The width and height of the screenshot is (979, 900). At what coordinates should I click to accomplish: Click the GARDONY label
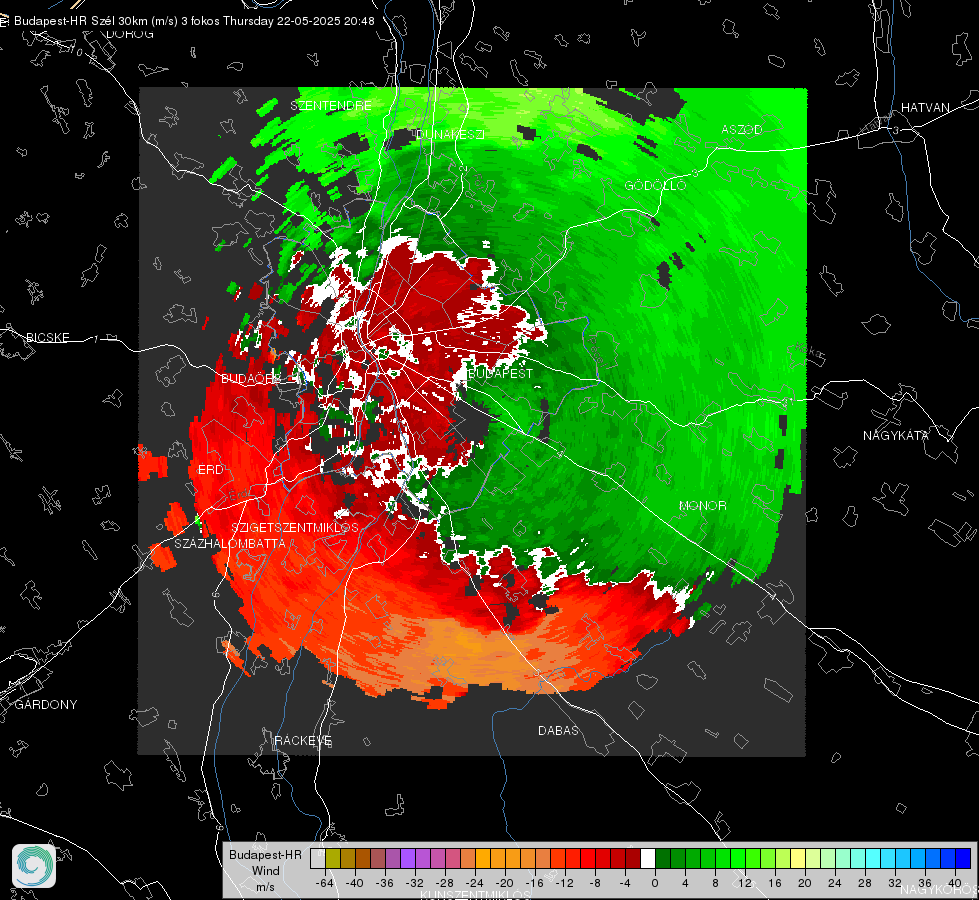coord(46,705)
